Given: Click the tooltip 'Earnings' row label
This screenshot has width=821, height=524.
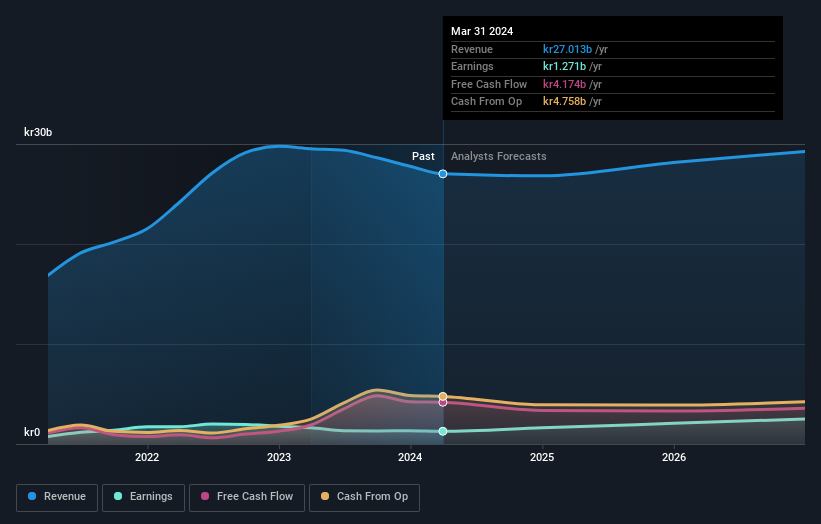Looking at the screenshot, I should point(472,66).
